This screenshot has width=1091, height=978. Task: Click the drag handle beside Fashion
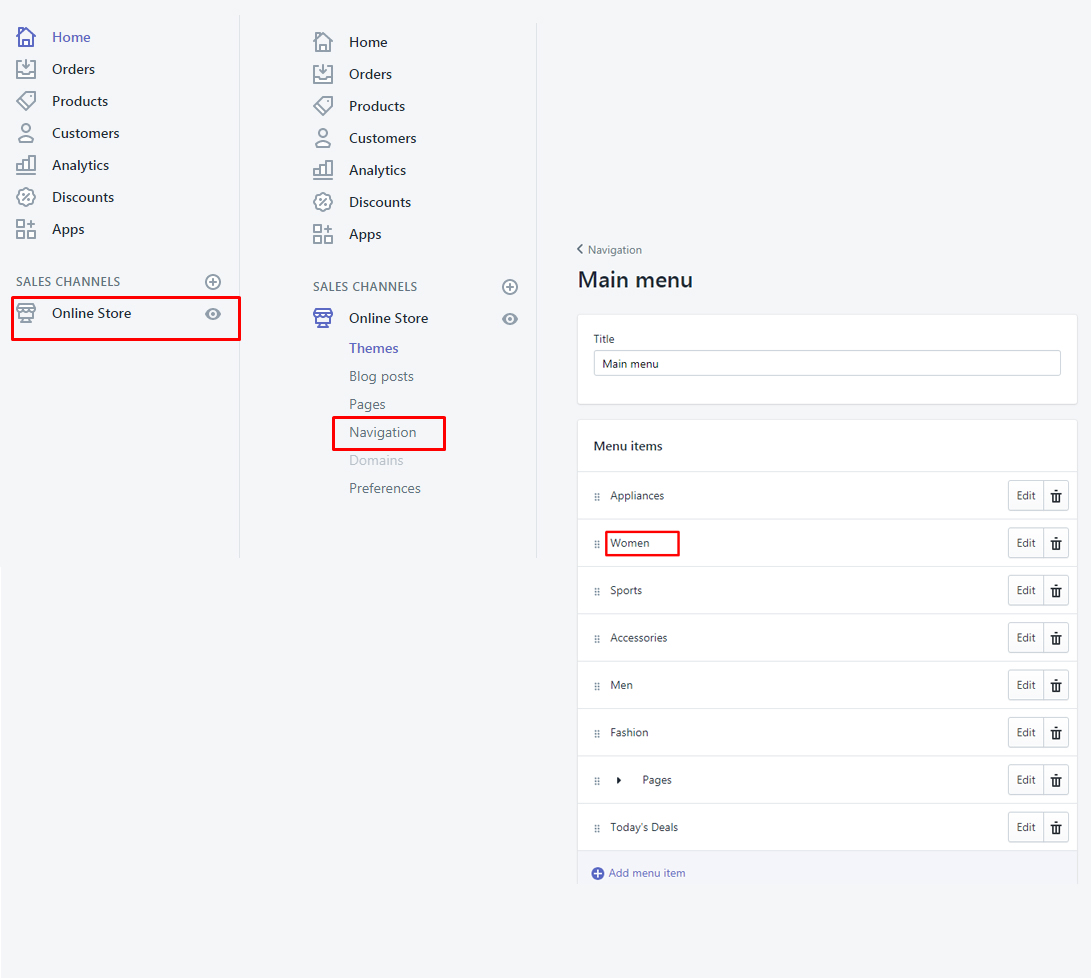tap(597, 733)
